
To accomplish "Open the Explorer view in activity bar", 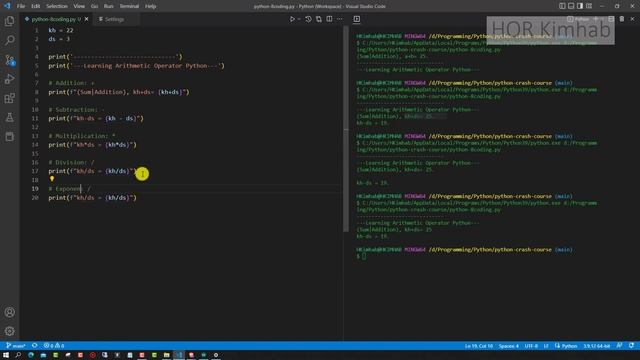I will pos(9,21).
